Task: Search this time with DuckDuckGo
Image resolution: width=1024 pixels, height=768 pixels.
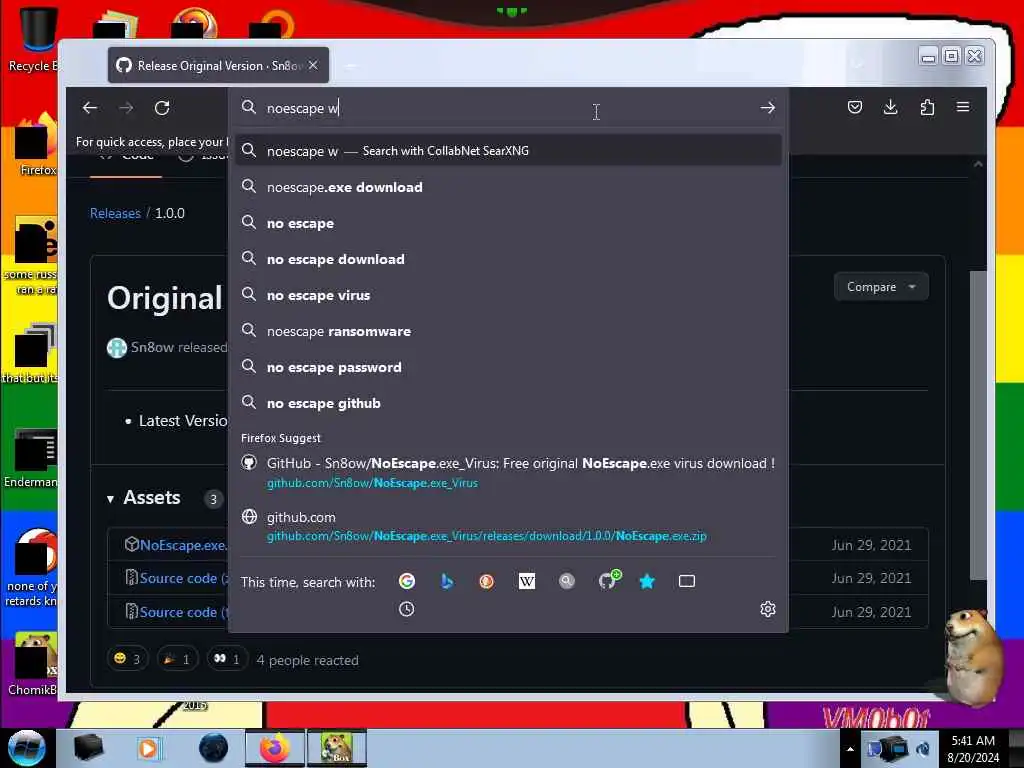Action: tap(487, 581)
